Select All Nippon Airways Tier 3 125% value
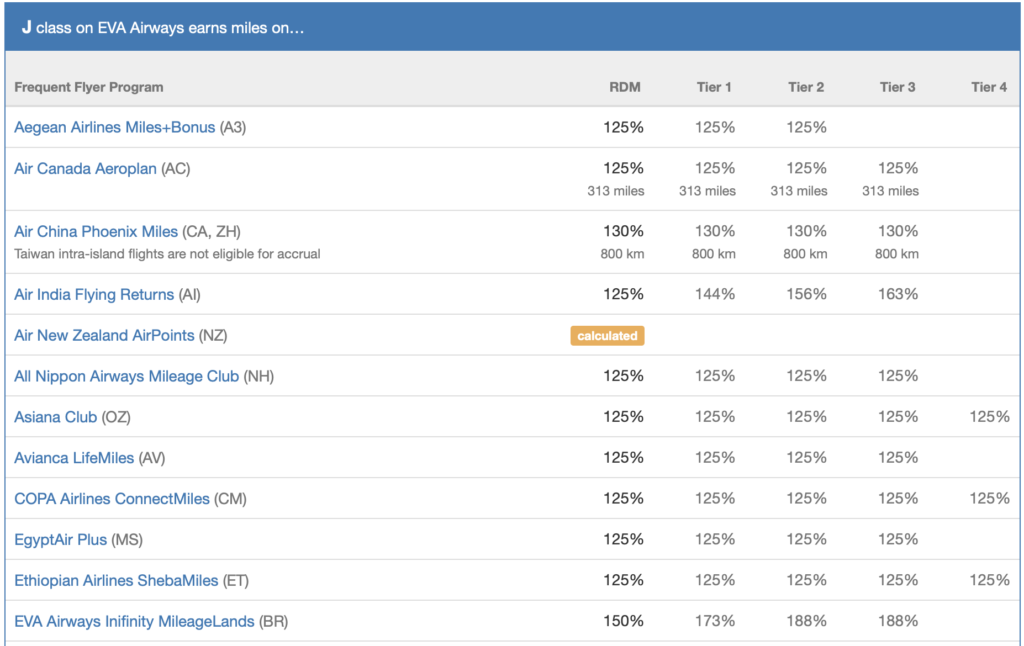This screenshot has width=1024, height=646. [897, 376]
